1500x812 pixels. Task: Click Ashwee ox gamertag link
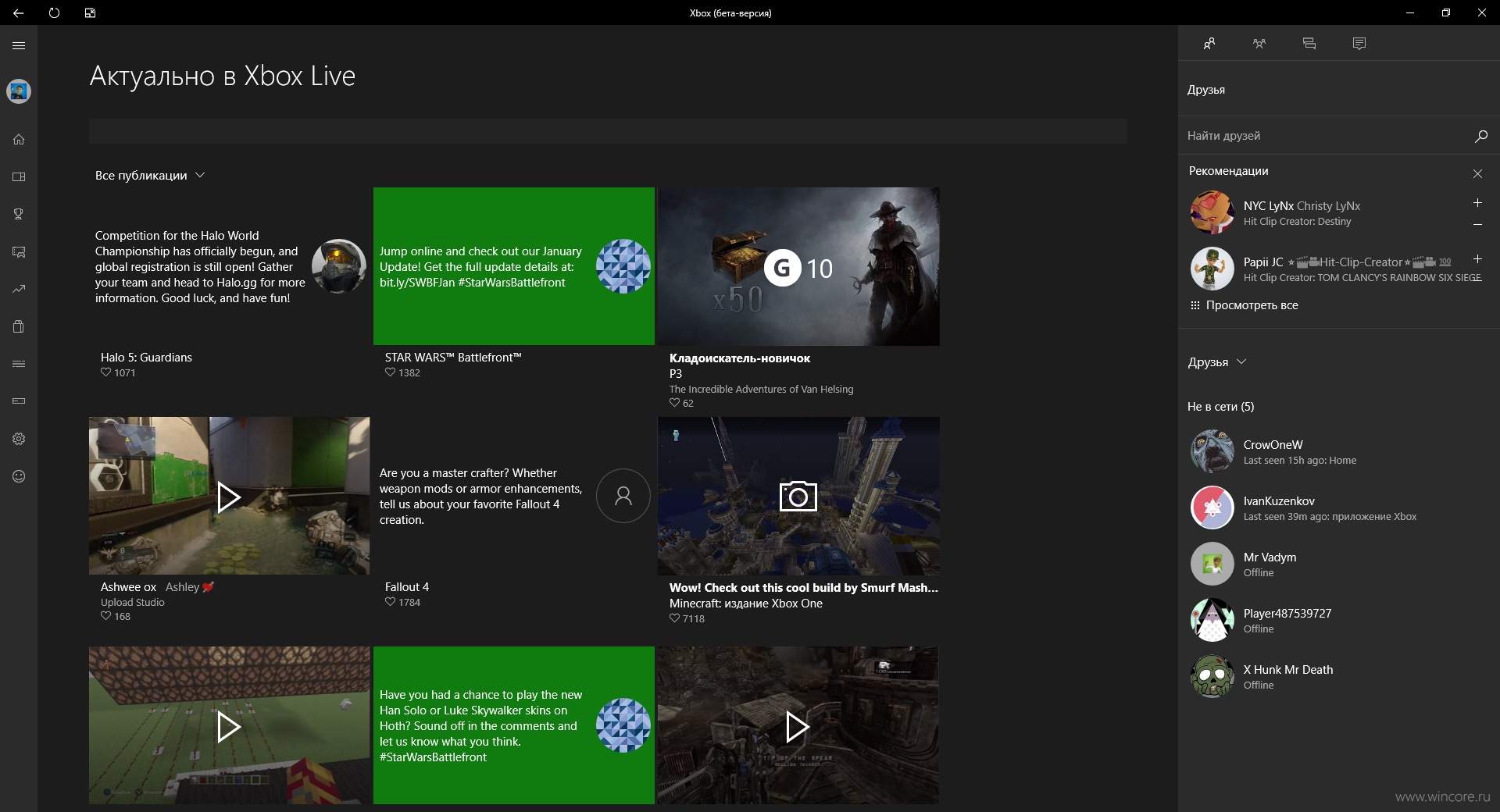tap(128, 587)
